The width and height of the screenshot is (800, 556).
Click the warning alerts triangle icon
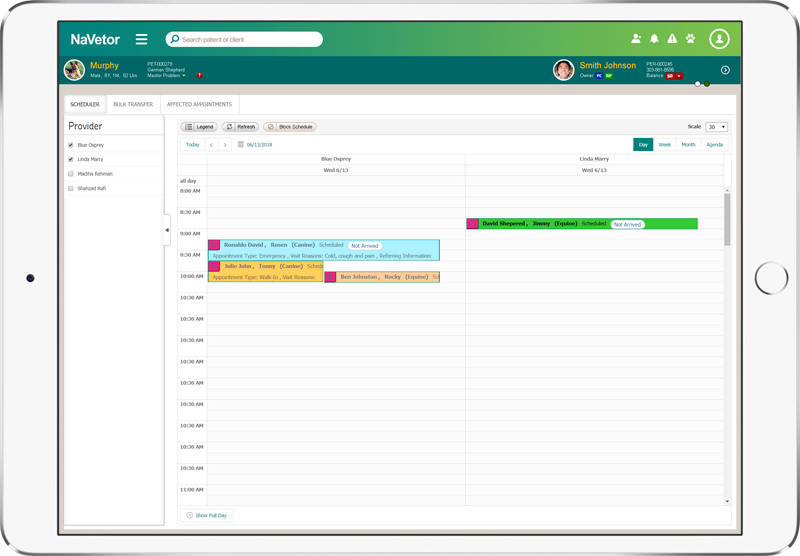click(x=672, y=39)
